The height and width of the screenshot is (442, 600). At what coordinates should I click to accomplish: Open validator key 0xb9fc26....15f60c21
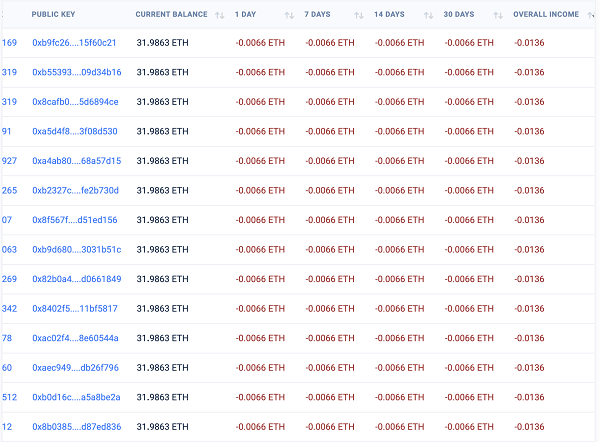coord(74,43)
